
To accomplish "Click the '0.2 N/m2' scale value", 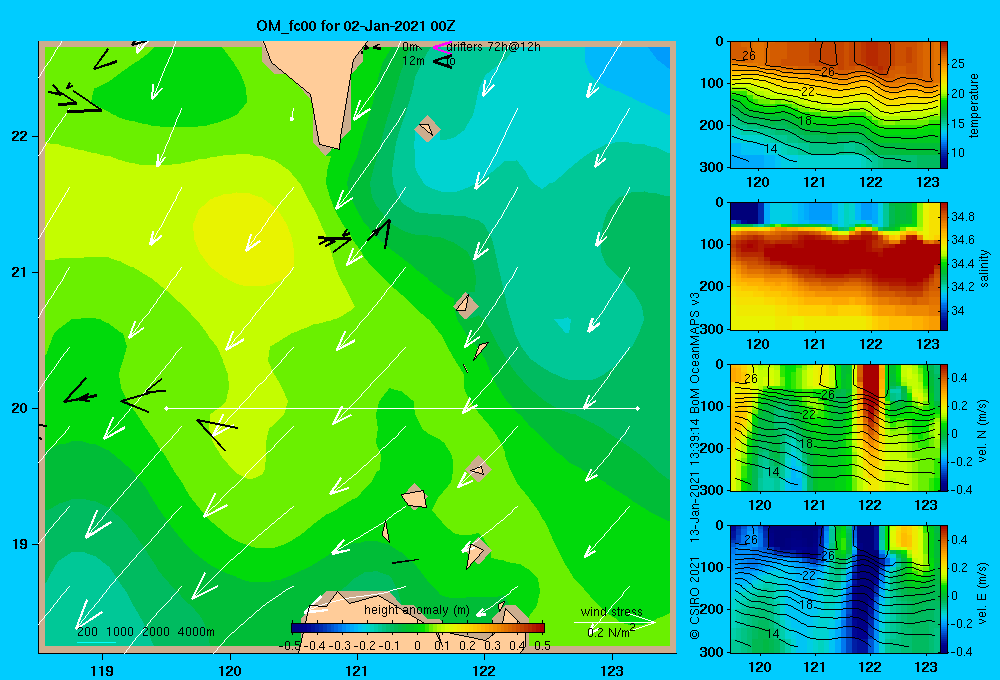I will pos(611,632).
